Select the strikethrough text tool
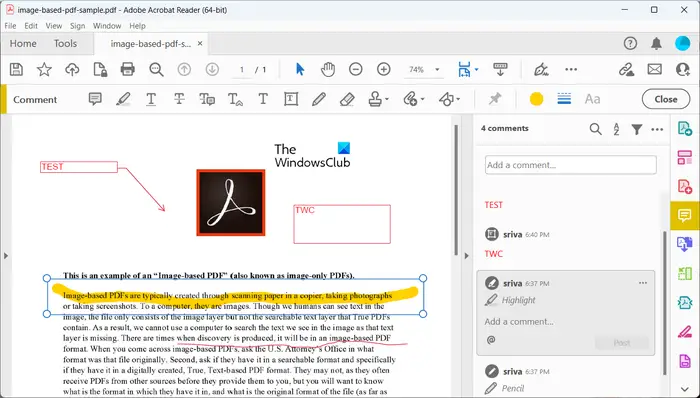 point(179,99)
